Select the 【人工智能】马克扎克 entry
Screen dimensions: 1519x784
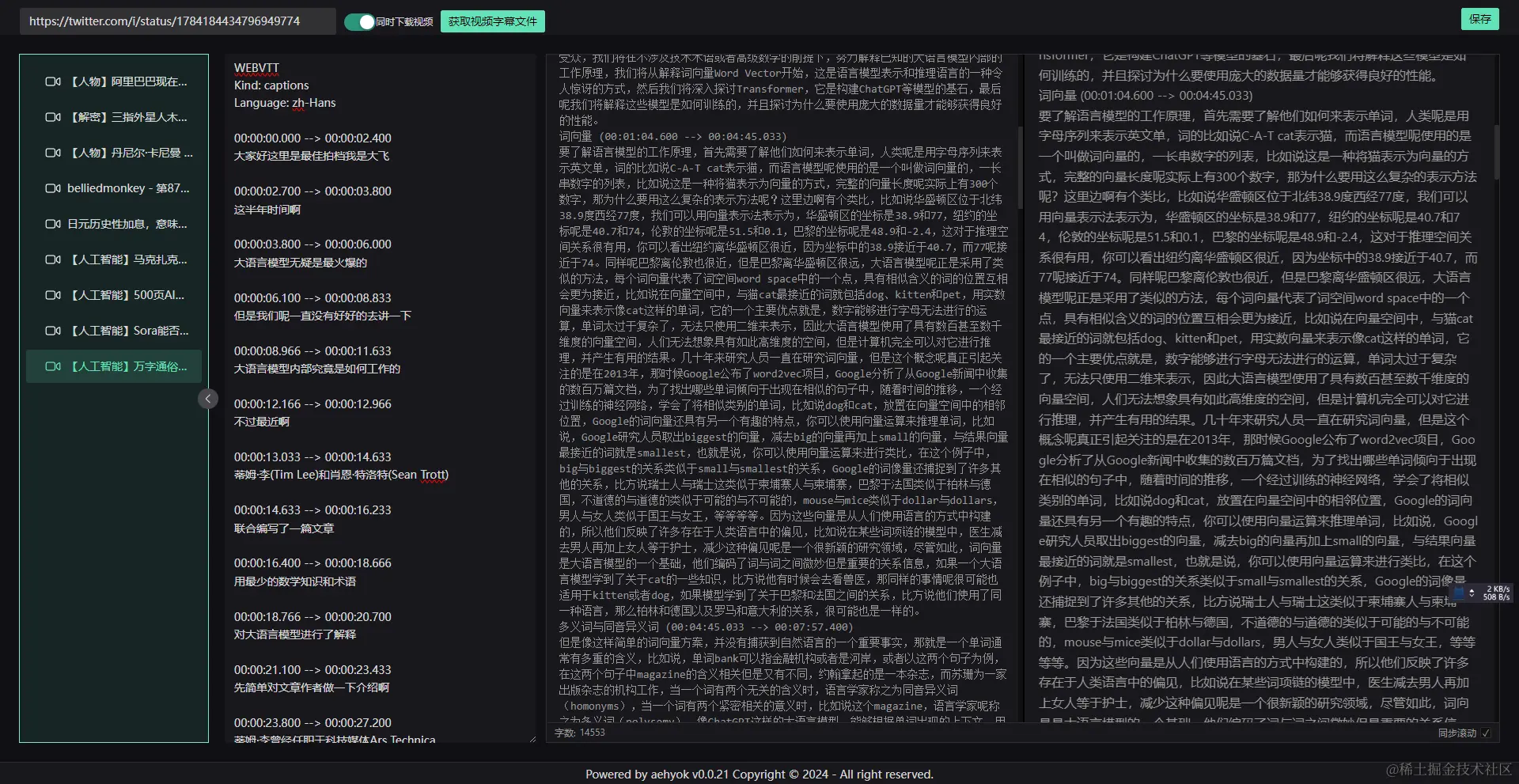coord(114,259)
